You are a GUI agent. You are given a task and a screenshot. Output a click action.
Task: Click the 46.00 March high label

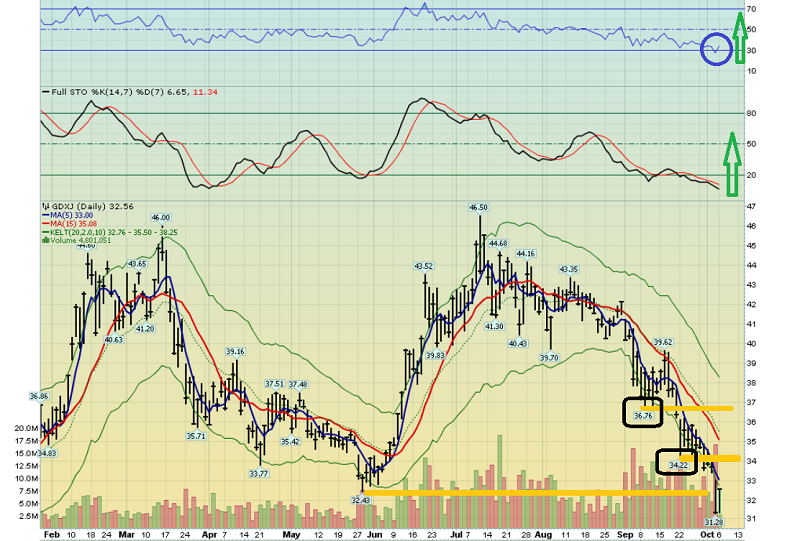pyautogui.click(x=160, y=217)
